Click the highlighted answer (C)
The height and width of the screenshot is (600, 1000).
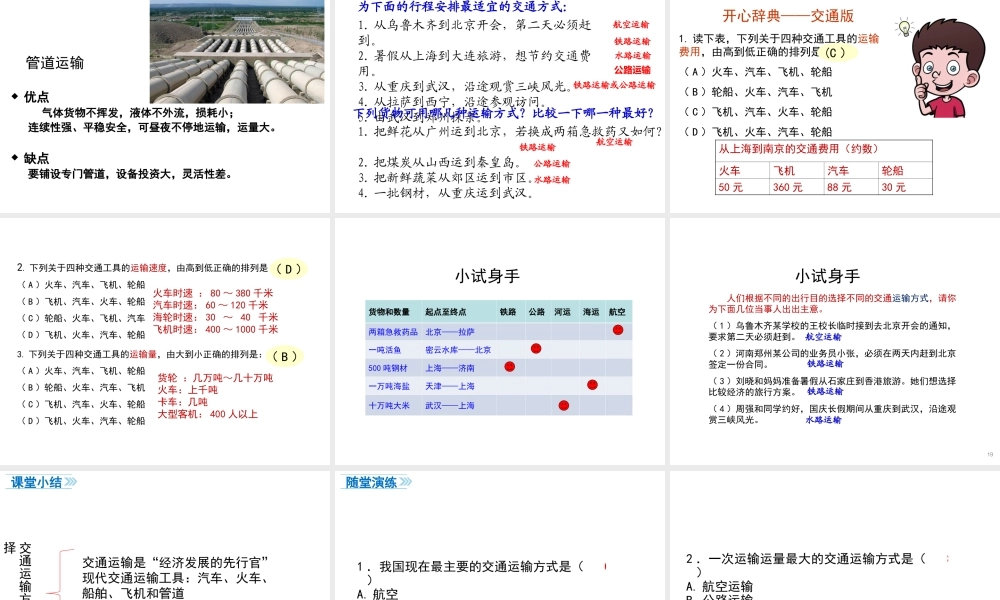point(835,52)
